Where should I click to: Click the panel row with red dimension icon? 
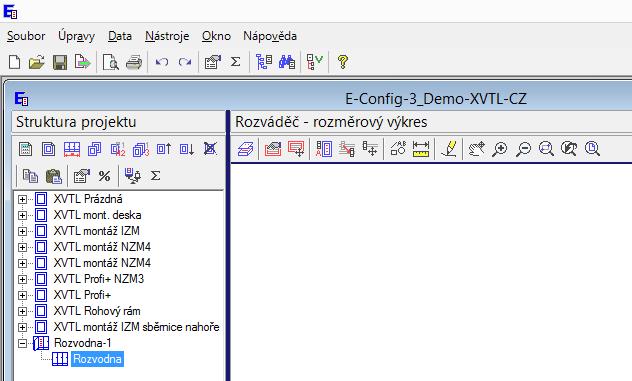[x=72, y=149]
